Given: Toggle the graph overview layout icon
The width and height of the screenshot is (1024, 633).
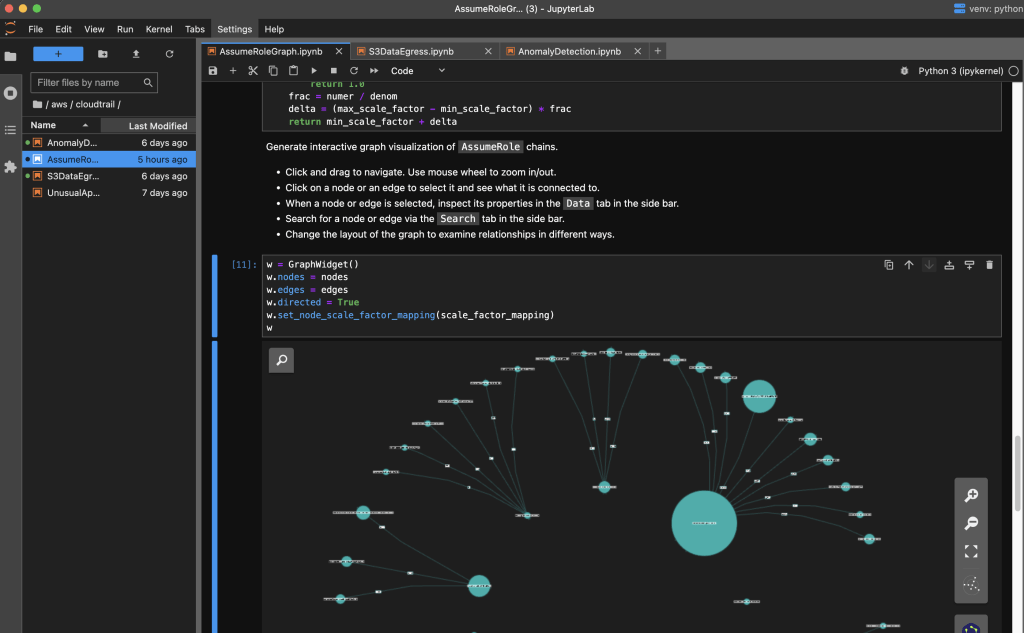Looking at the screenshot, I should tap(971, 584).
